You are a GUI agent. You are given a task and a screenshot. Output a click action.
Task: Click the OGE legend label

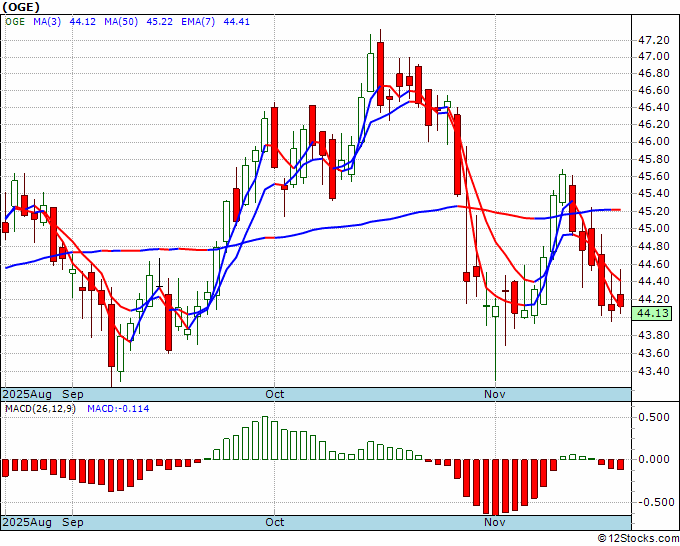[15, 21]
